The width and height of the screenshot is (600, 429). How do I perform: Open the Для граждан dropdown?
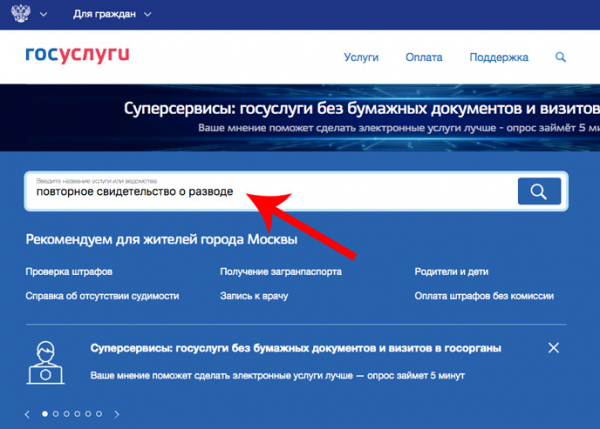coord(112,14)
